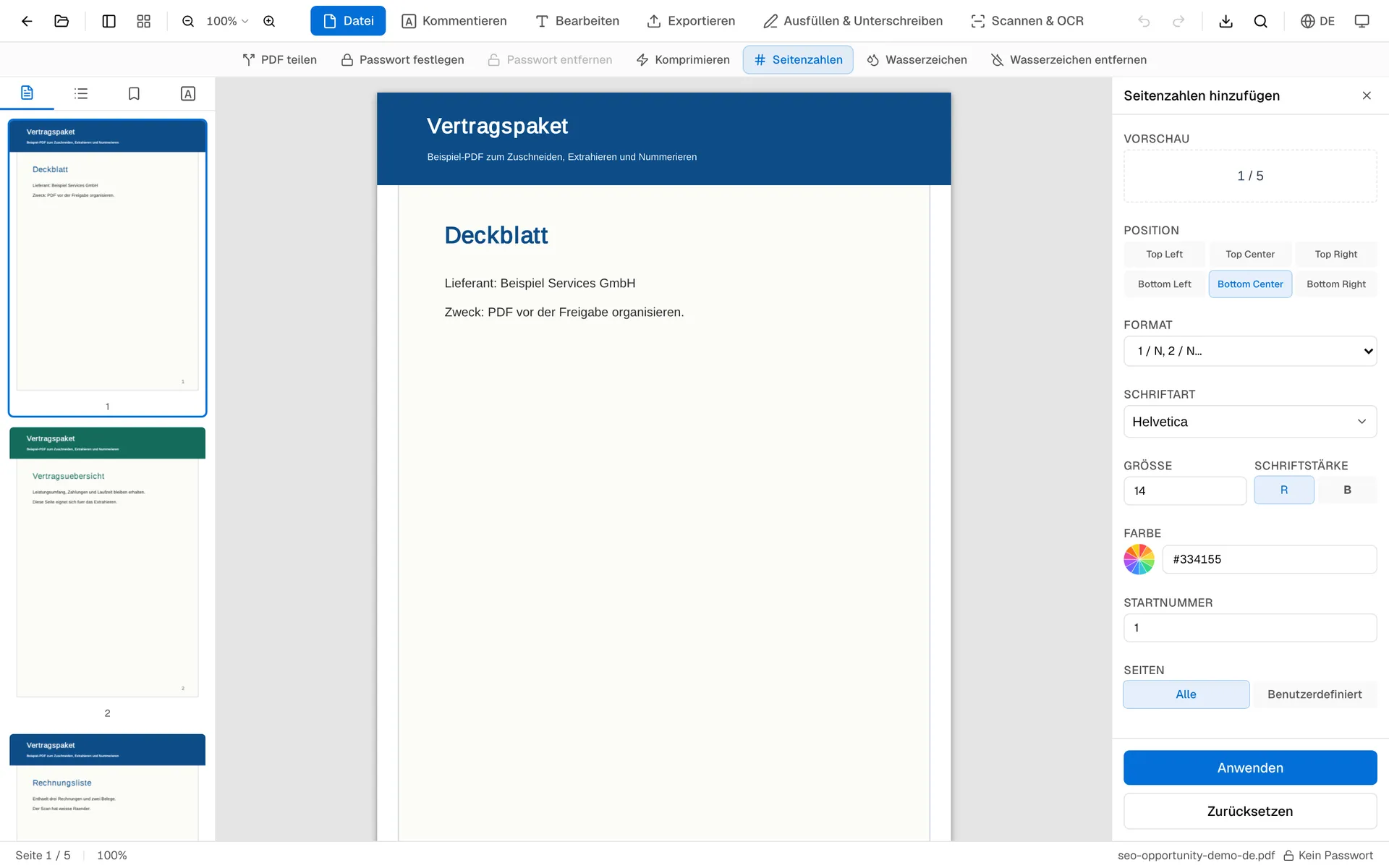Choose Top Left position

pos(1164,254)
